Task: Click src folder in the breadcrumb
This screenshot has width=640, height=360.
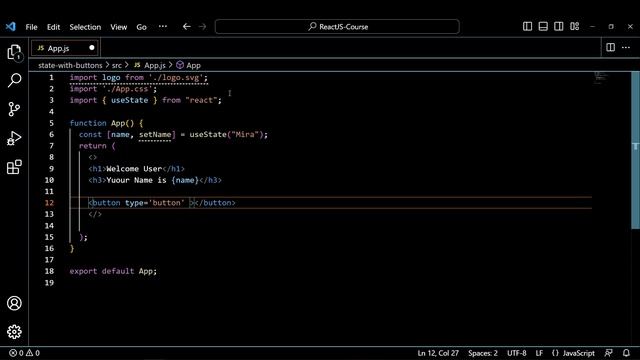Action: click(117, 65)
